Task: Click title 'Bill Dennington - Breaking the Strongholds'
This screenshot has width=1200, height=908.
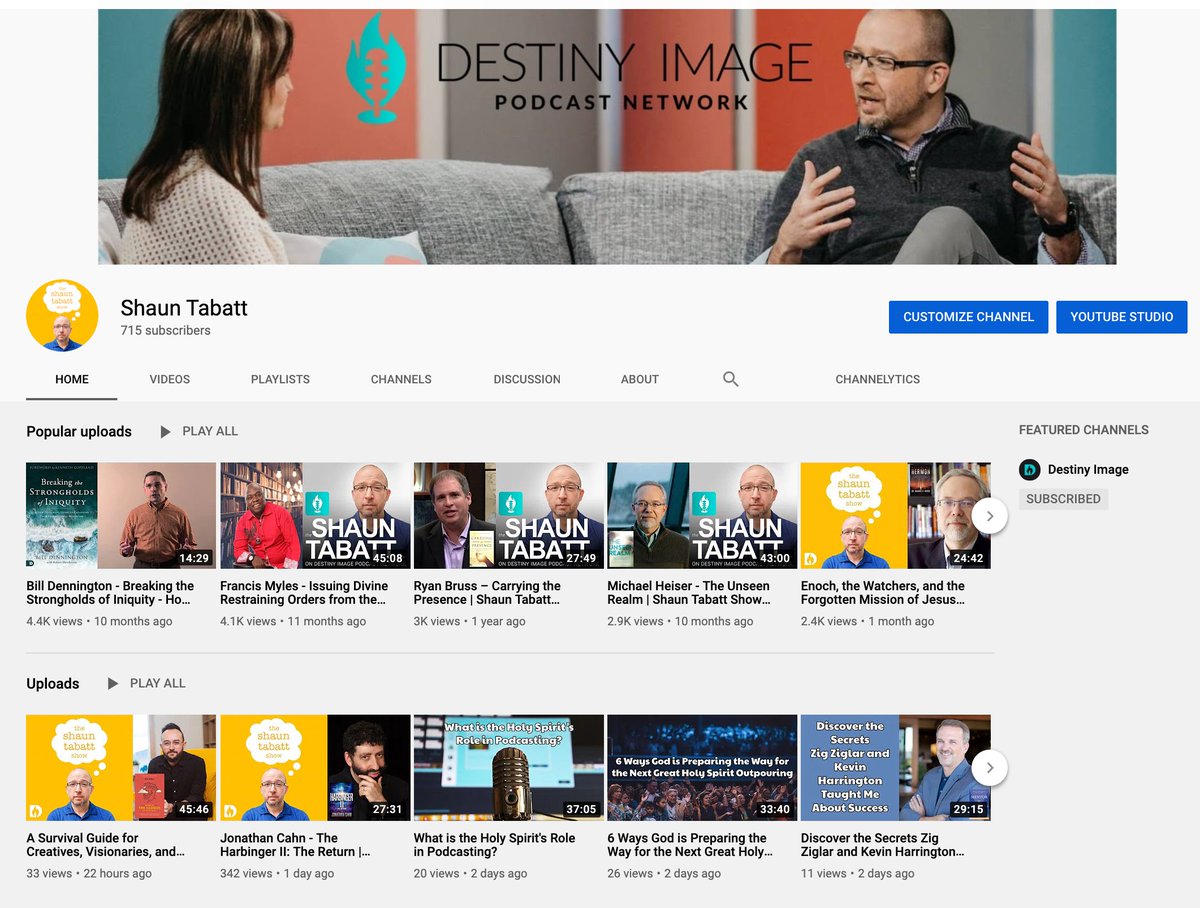Action: coord(110,593)
